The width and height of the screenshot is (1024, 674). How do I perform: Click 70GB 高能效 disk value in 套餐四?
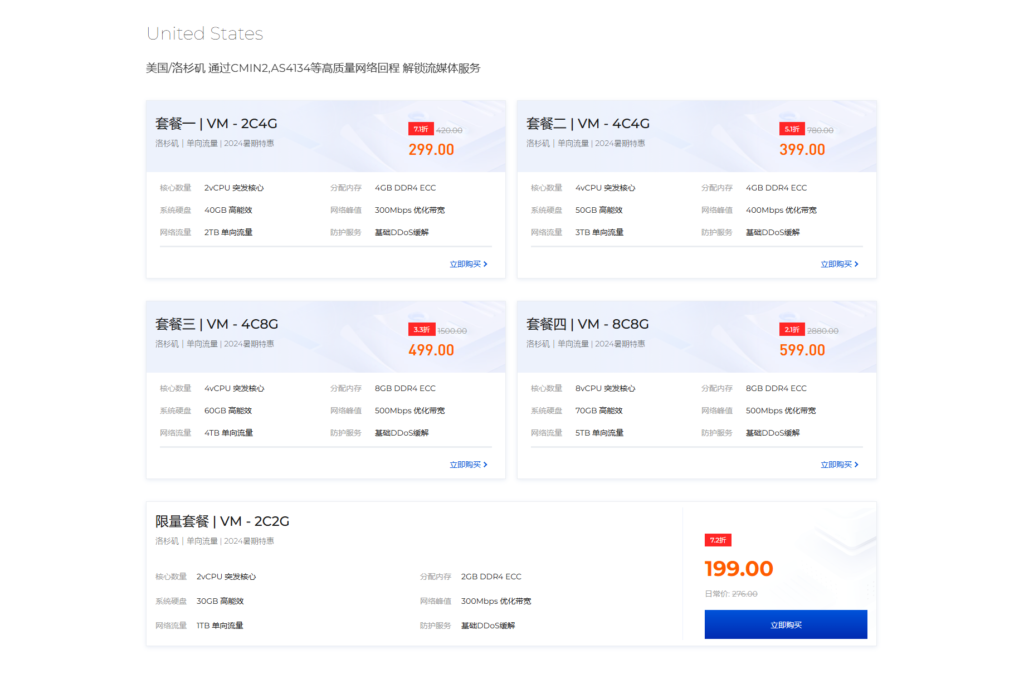coord(599,411)
